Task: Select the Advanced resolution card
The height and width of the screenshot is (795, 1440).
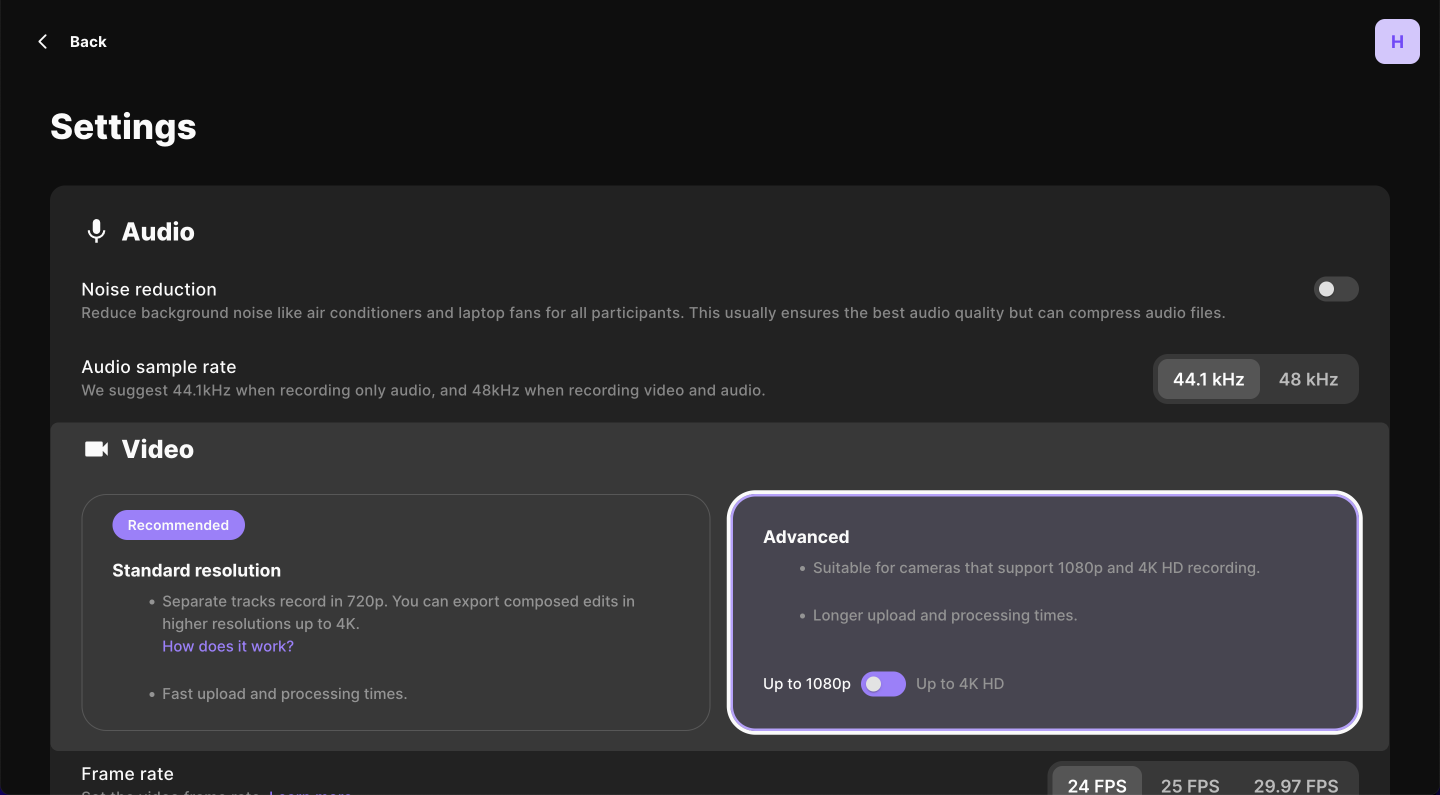Action: pyautogui.click(x=1045, y=612)
